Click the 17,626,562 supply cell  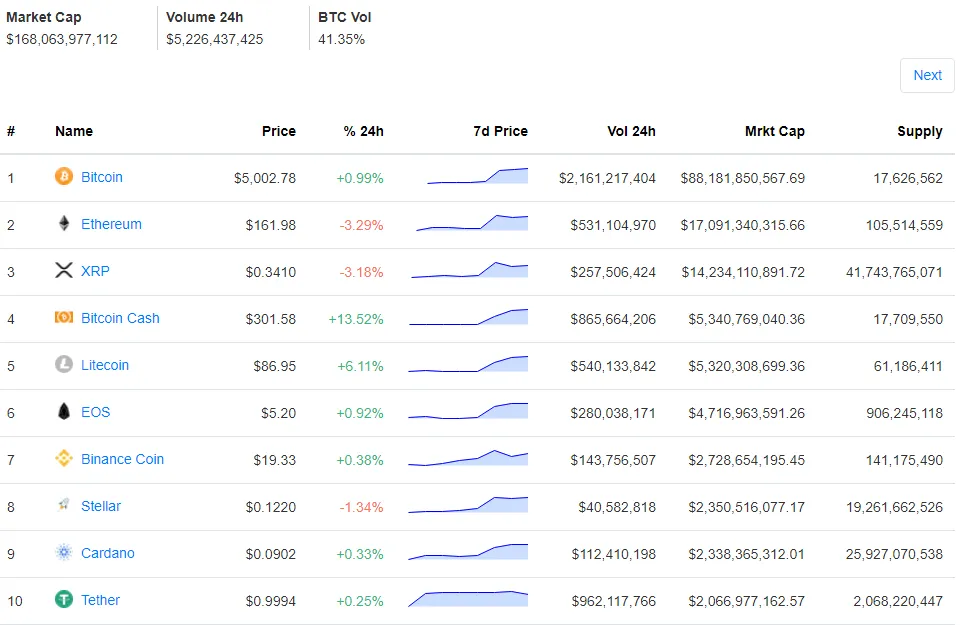(x=908, y=178)
